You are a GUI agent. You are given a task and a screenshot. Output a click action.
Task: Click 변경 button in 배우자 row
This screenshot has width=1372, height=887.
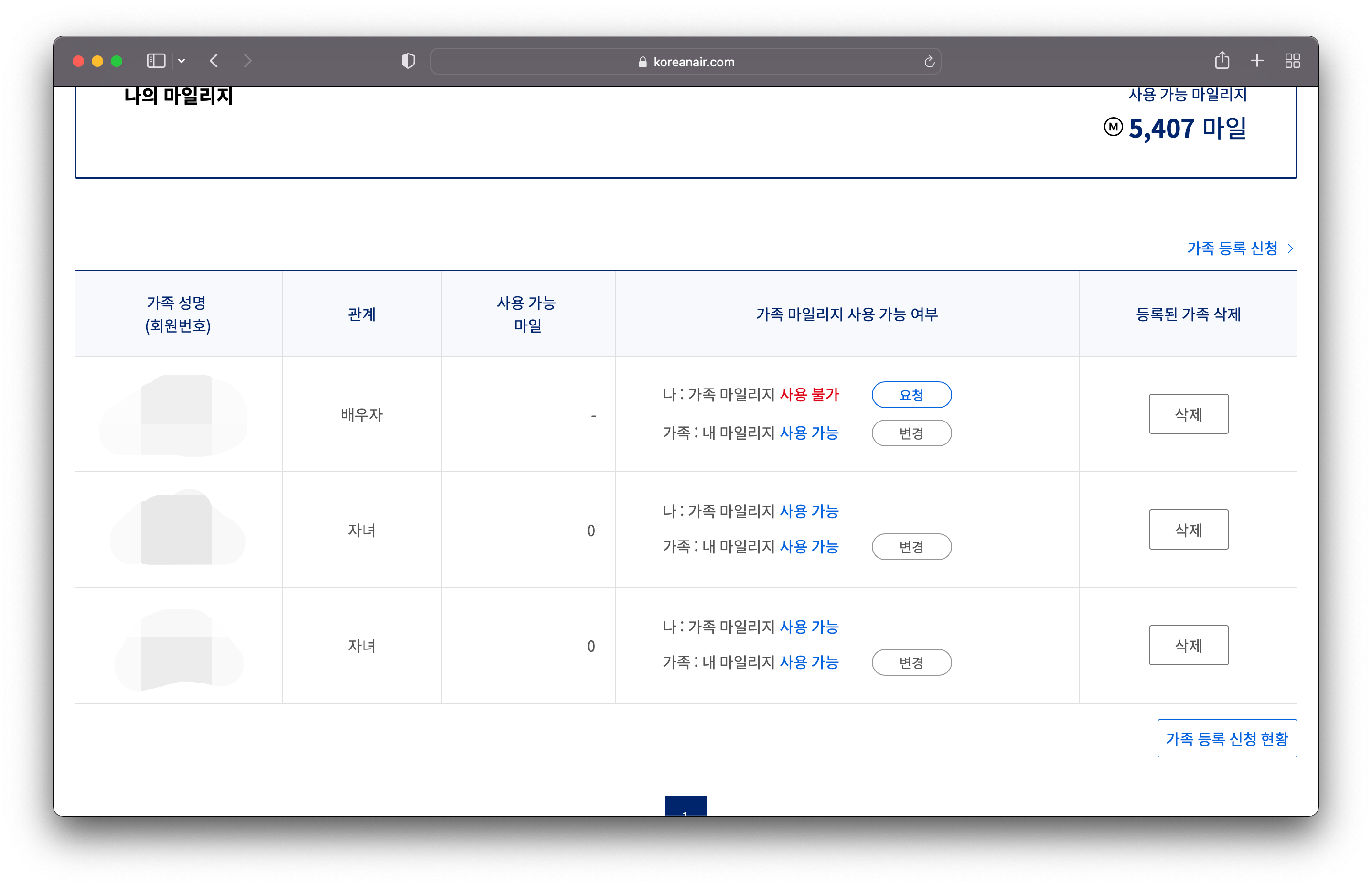coord(911,433)
